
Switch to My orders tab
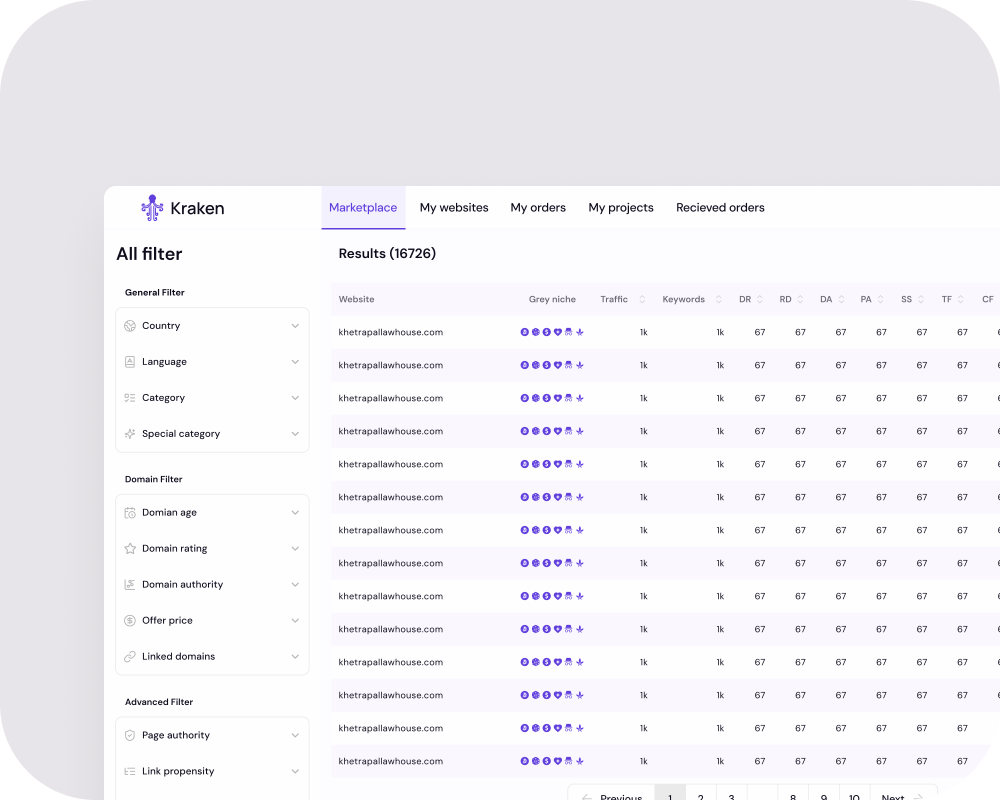[x=538, y=207]
